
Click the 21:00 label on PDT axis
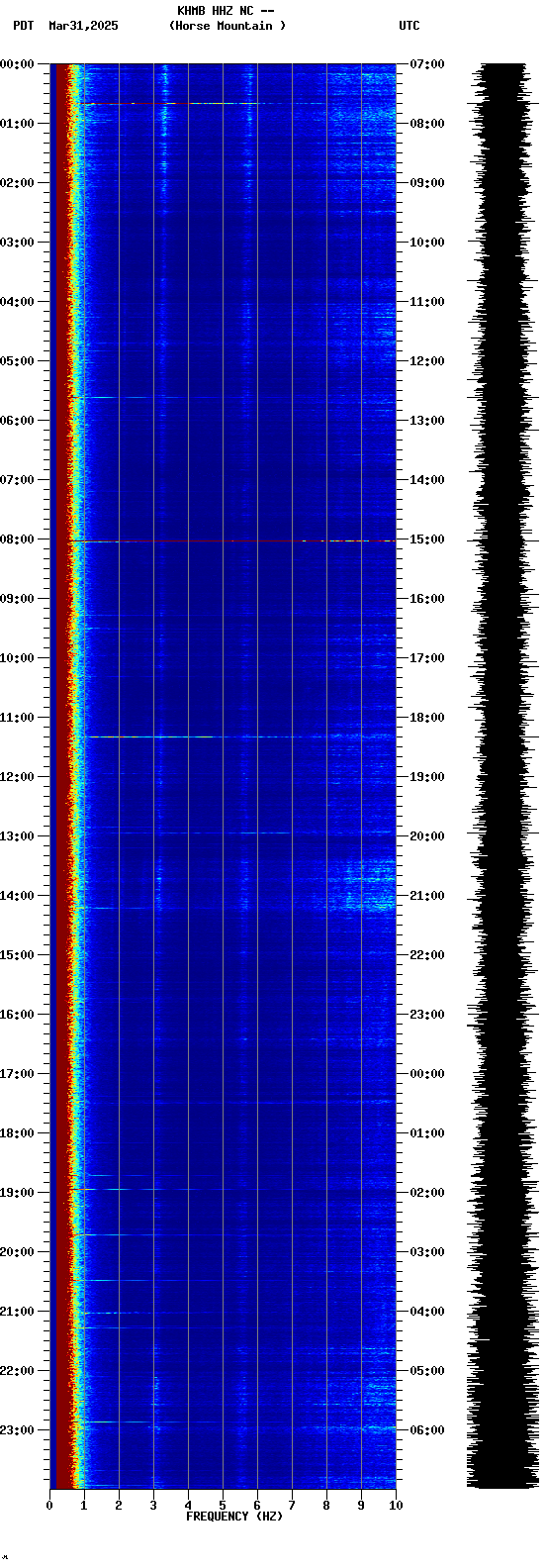pos(17,1312)
